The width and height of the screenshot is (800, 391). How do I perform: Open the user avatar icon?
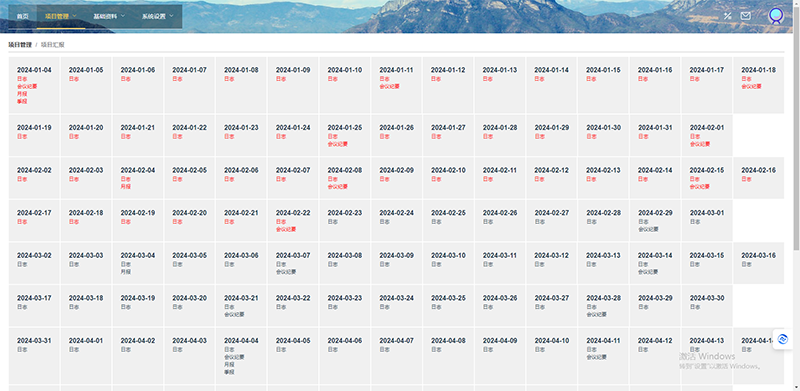click(x=776, y=16)
